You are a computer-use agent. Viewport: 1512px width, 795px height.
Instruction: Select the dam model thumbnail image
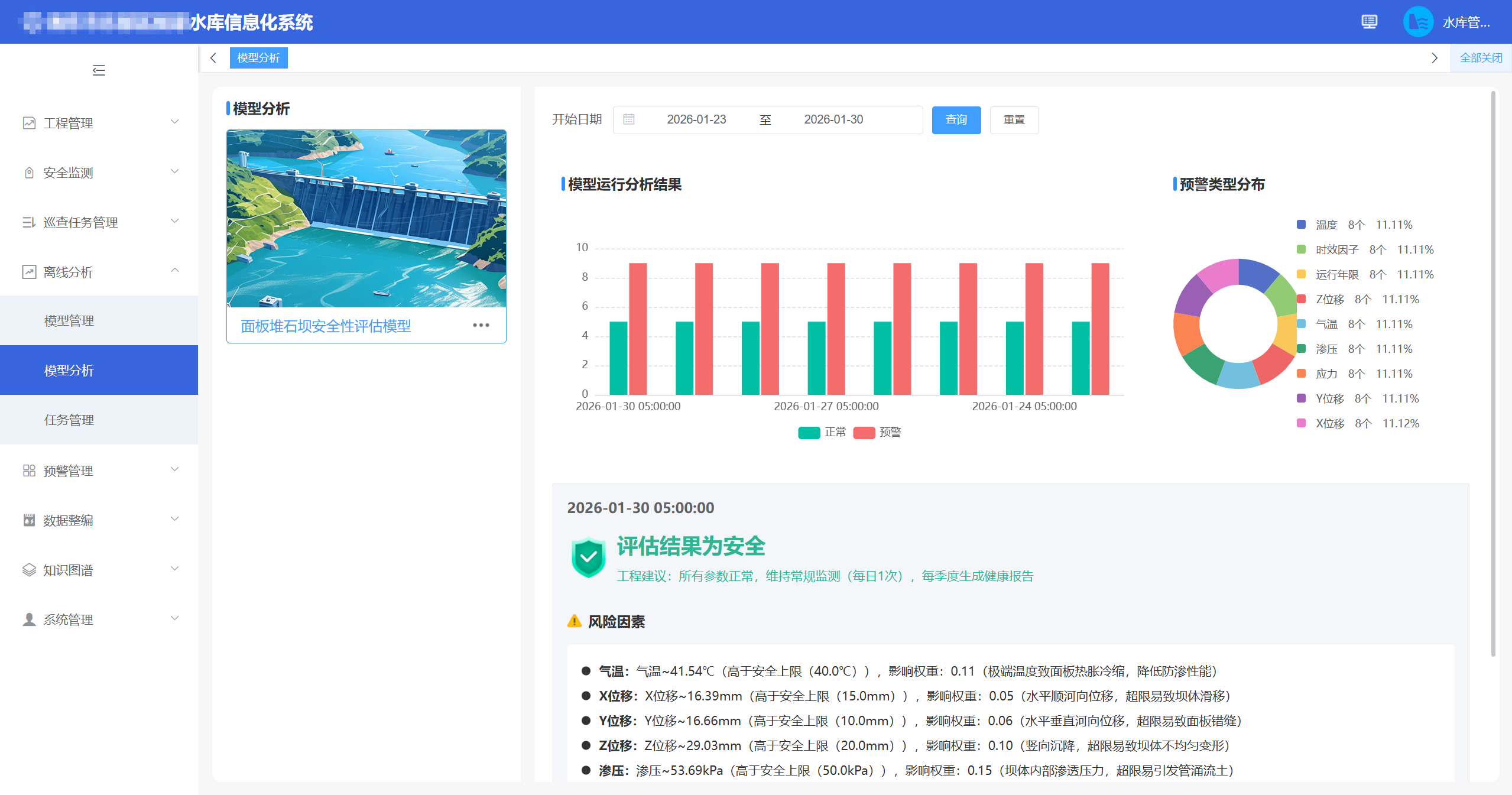point(366,218)
